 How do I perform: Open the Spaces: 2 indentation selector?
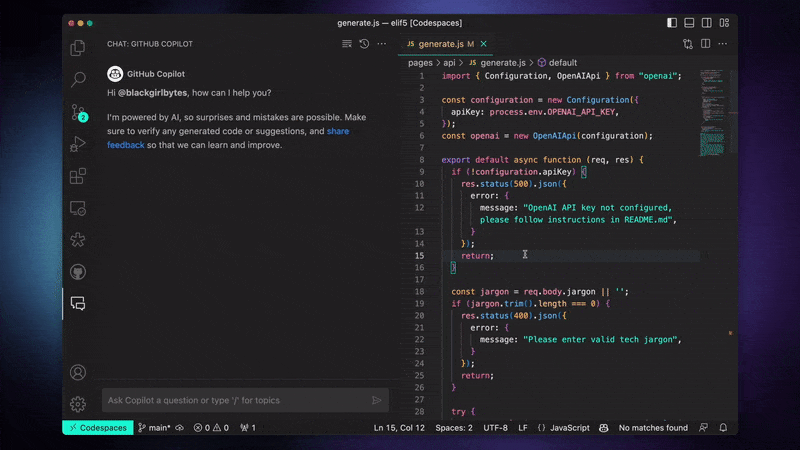pyautogui.click(x=454, y=428)
